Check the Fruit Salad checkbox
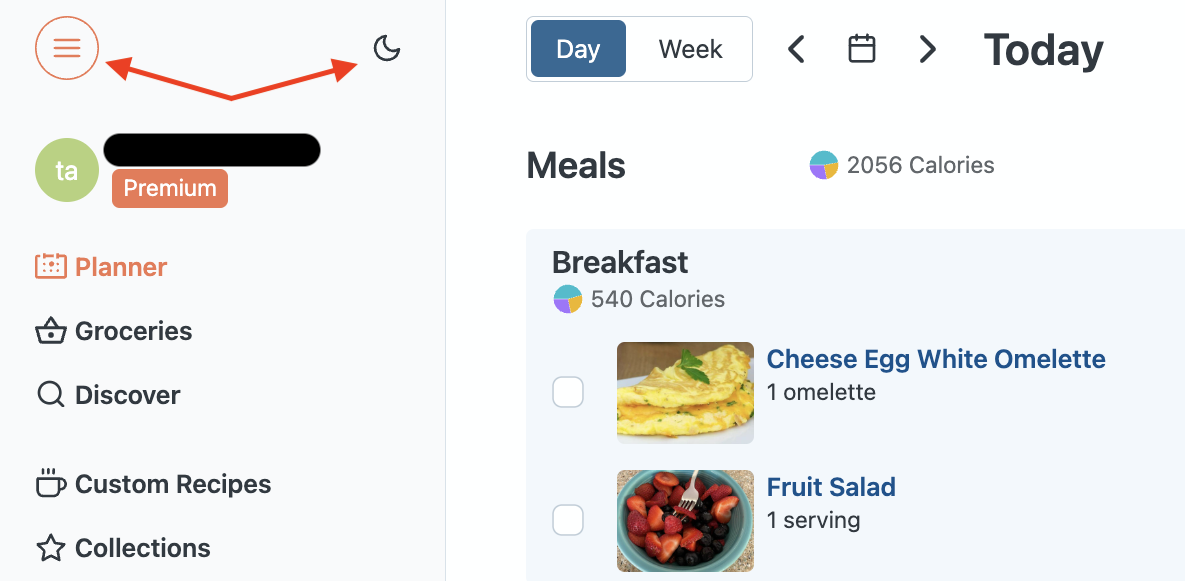1185x581 pixels. (x=568, y=520)
